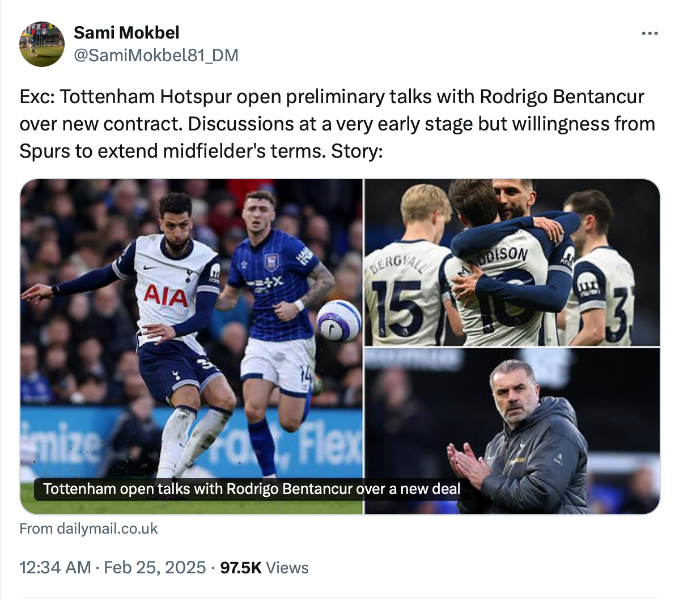
Task: Open bottom-right image of manager clapping
Action: pos(512,430)
